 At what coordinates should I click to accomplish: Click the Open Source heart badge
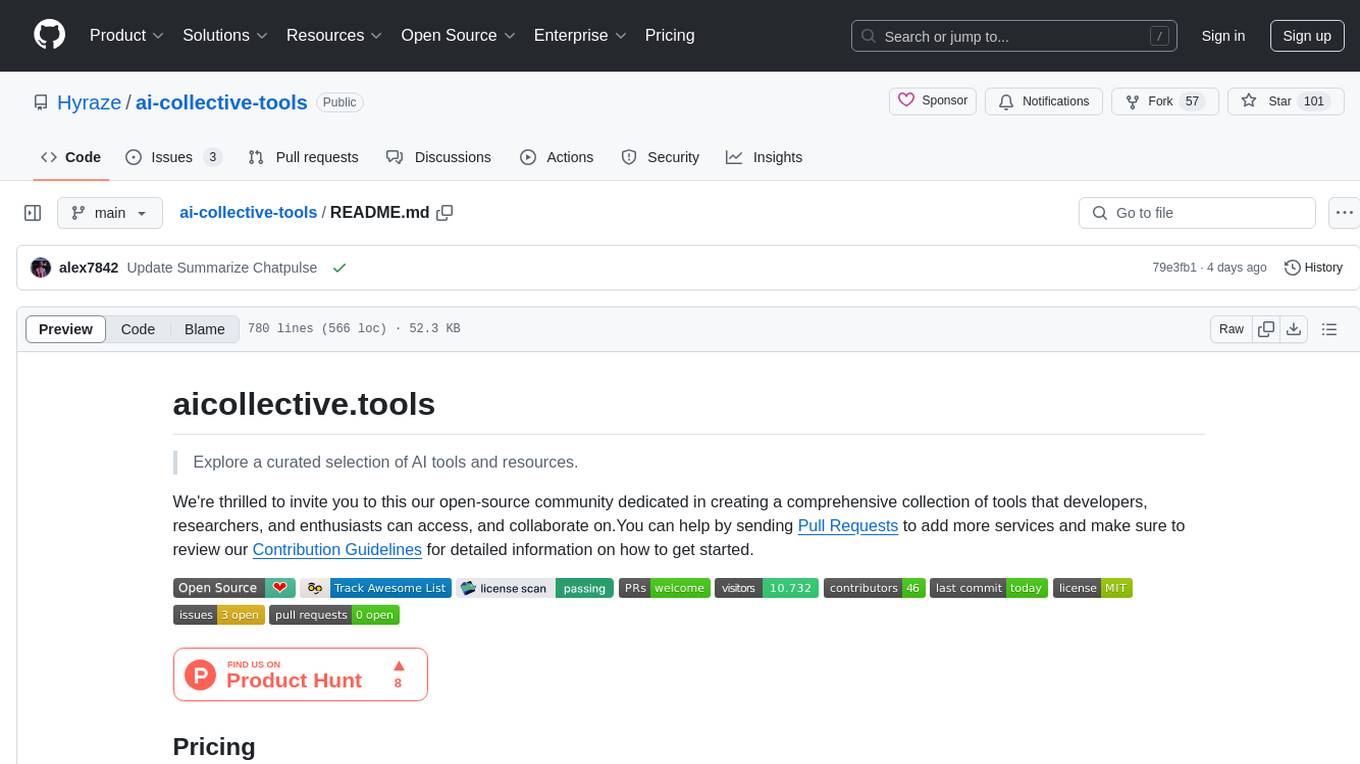pos(234,588)
